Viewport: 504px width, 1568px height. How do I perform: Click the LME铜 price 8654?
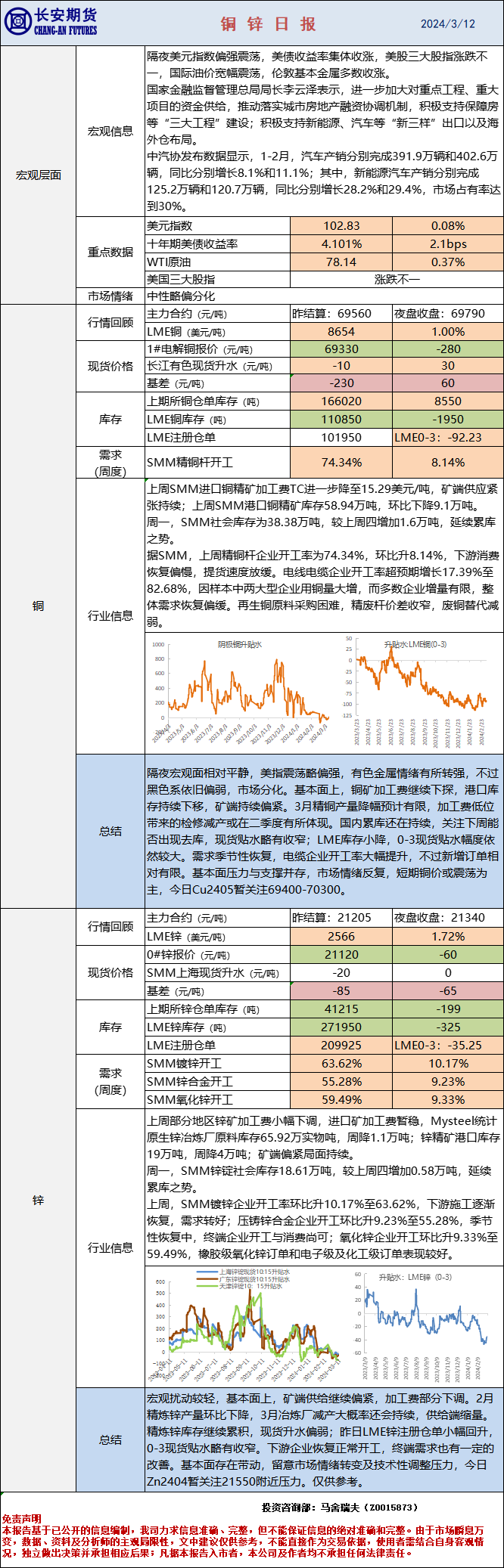pos(341,331)
